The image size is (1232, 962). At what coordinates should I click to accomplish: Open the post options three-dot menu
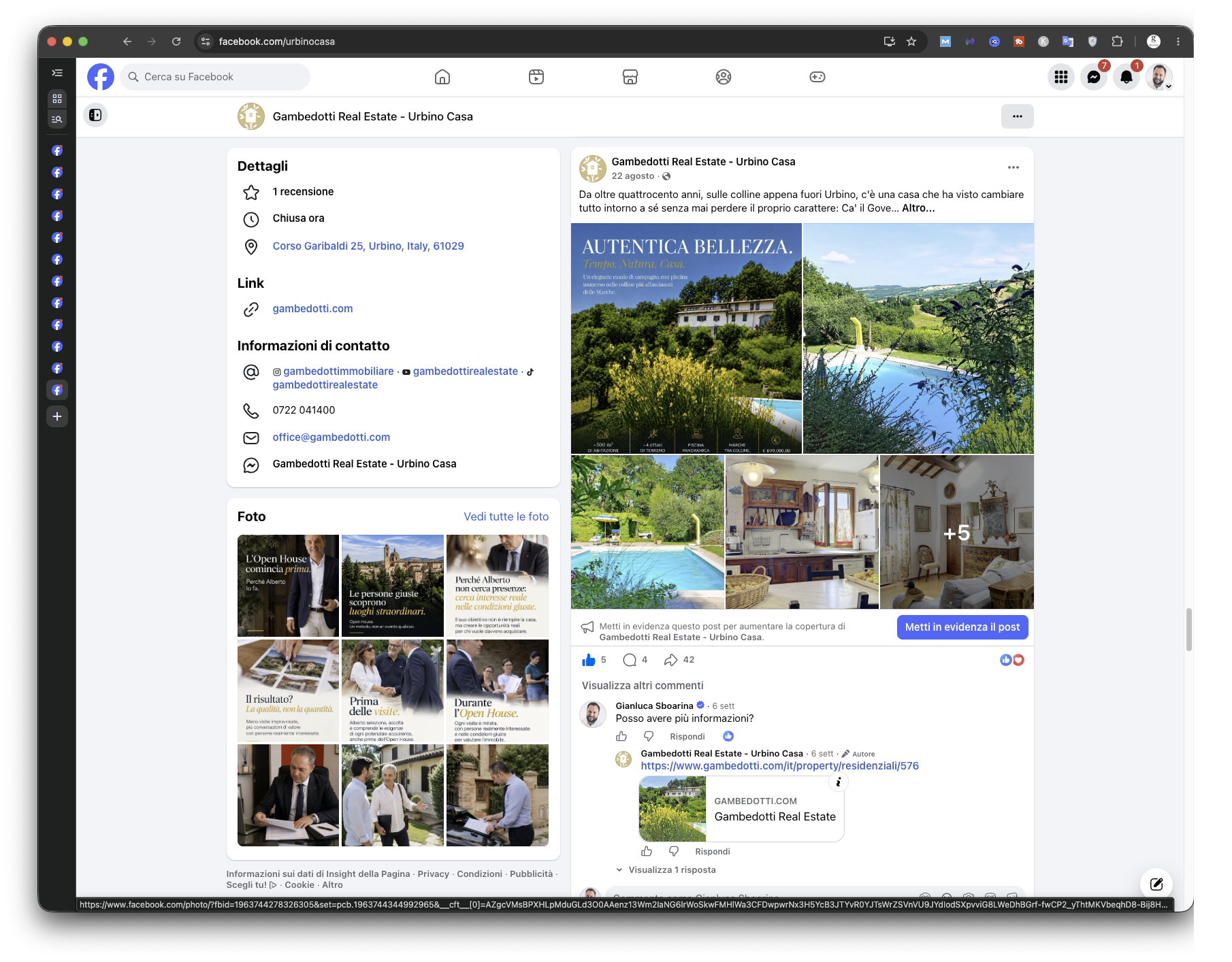(1013, 167)
